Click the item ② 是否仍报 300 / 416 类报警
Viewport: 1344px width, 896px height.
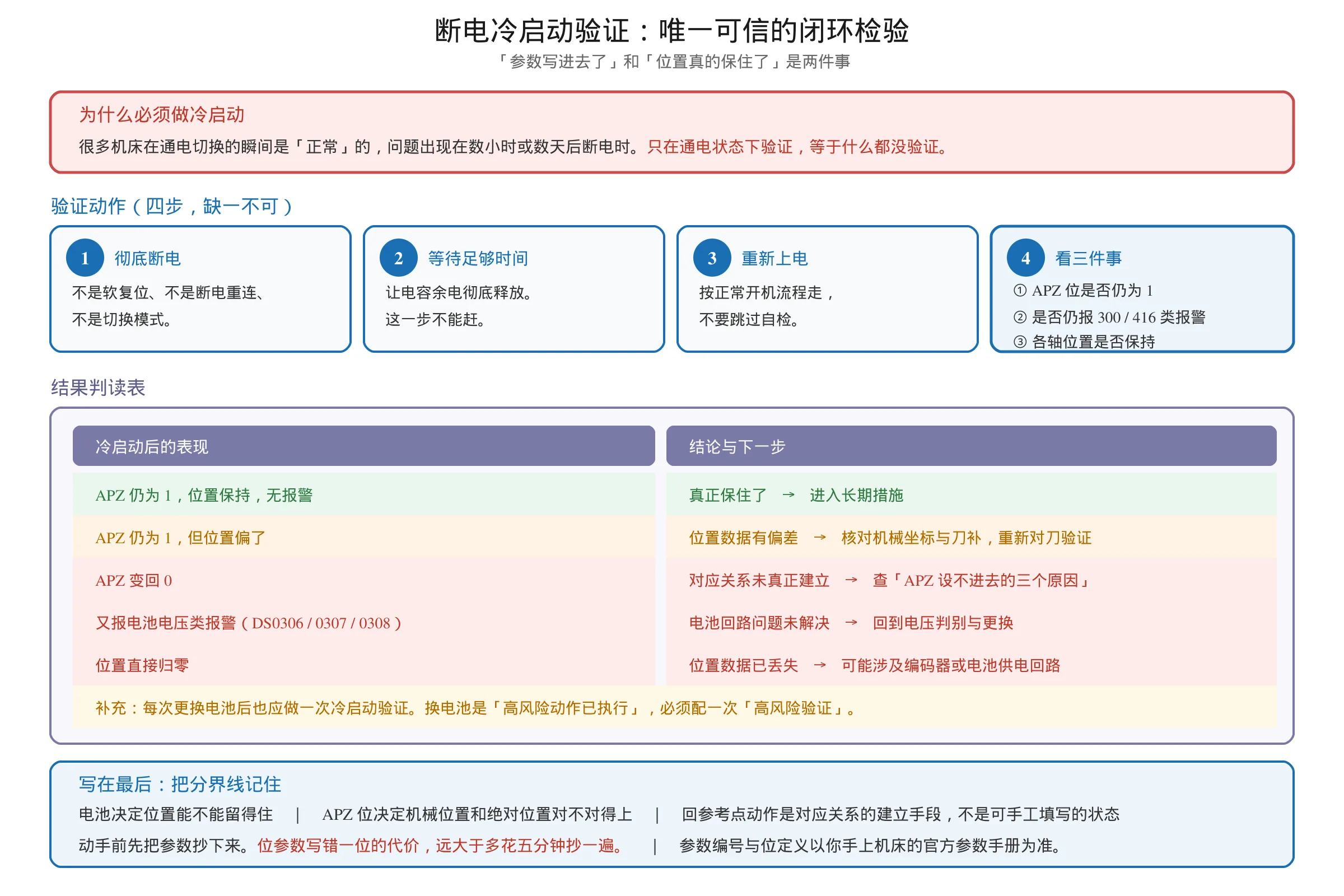coord(1110,317)
